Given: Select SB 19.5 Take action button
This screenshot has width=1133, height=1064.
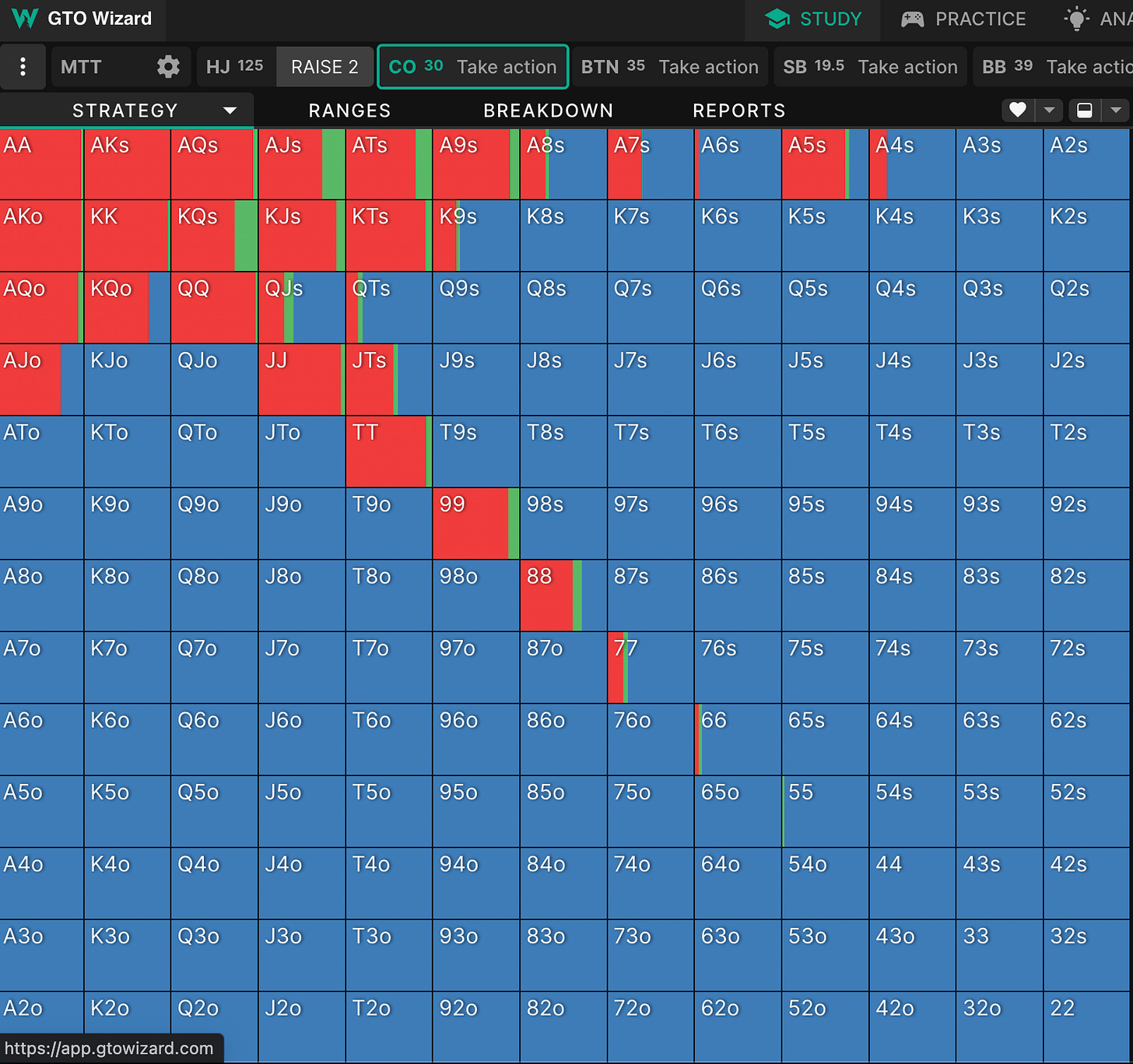Looking at the screenshot, I should pyautogui.click(x=870, y=67).
